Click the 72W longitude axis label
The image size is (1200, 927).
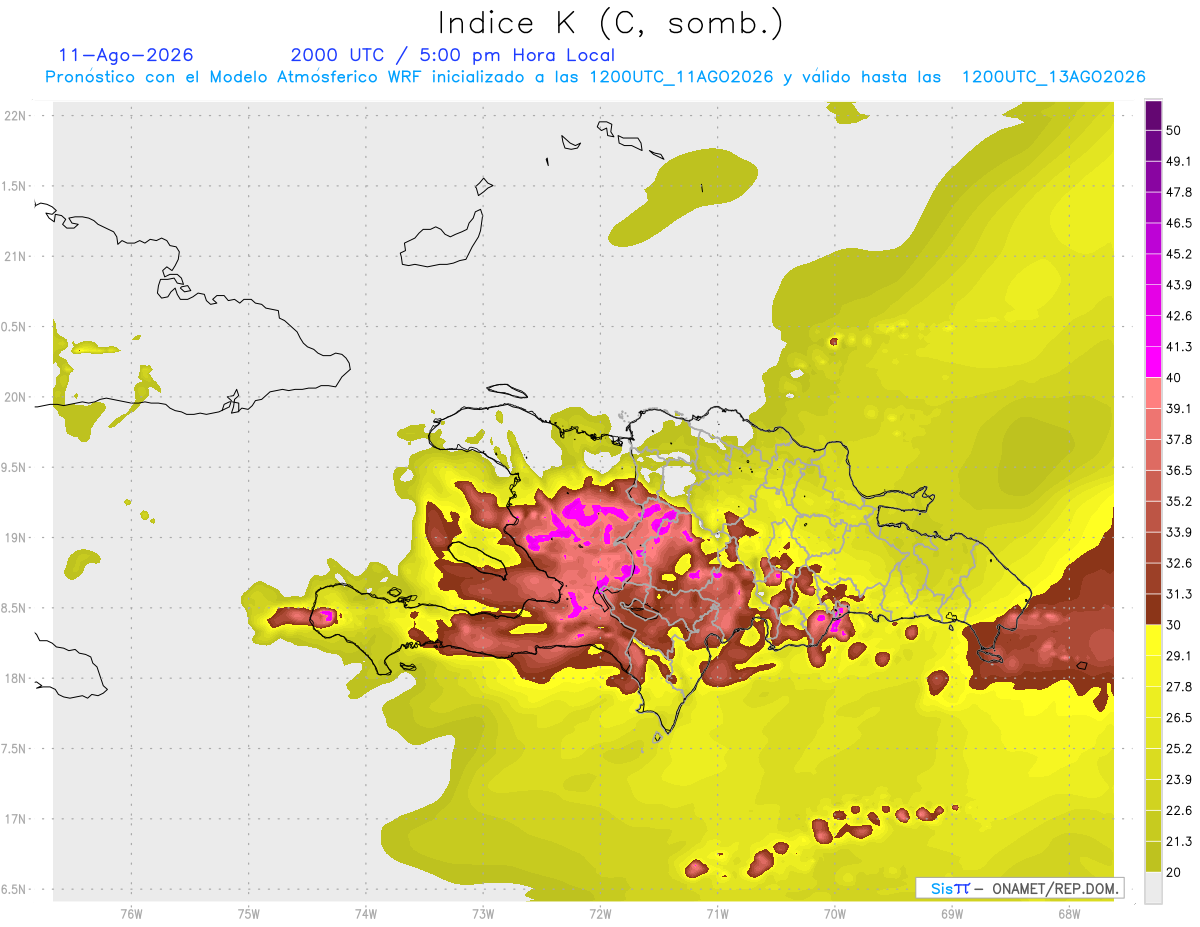(600, 912)
